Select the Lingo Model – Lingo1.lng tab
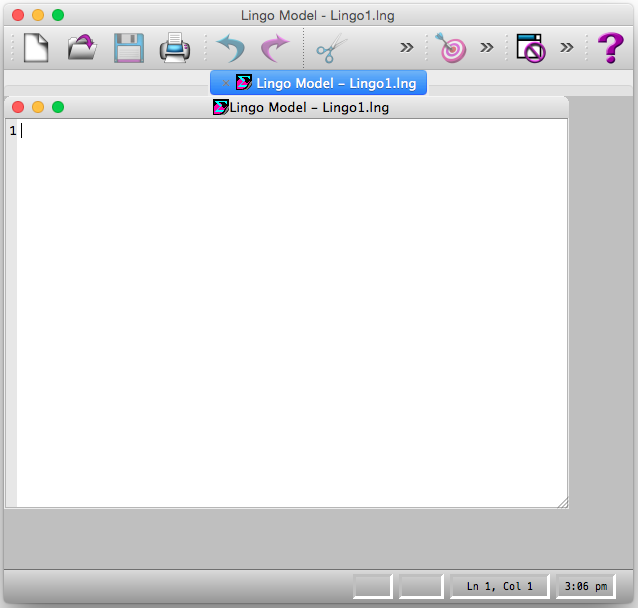The width and height of the screenshot is (638, 608). (318, 83)
